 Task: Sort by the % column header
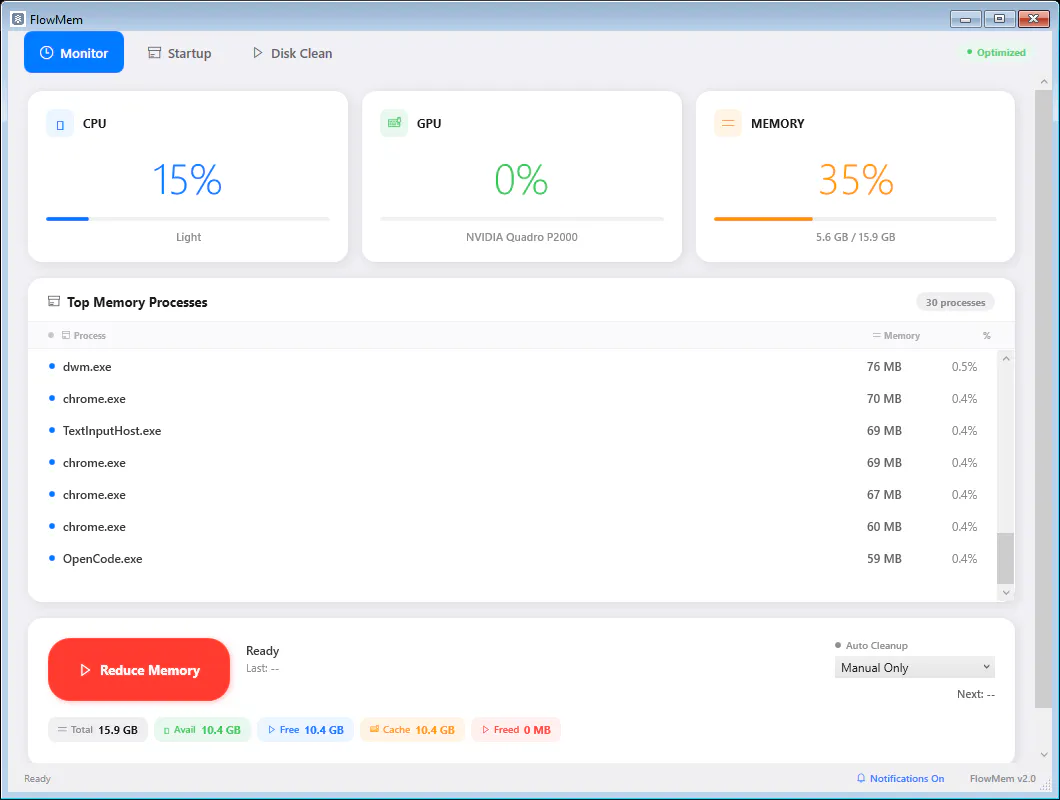coord(986,335)
